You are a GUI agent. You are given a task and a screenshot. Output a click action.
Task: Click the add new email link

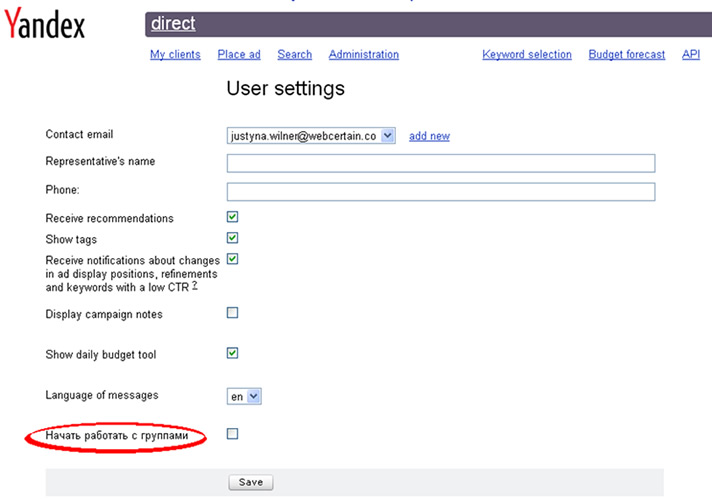pos(429,136)
